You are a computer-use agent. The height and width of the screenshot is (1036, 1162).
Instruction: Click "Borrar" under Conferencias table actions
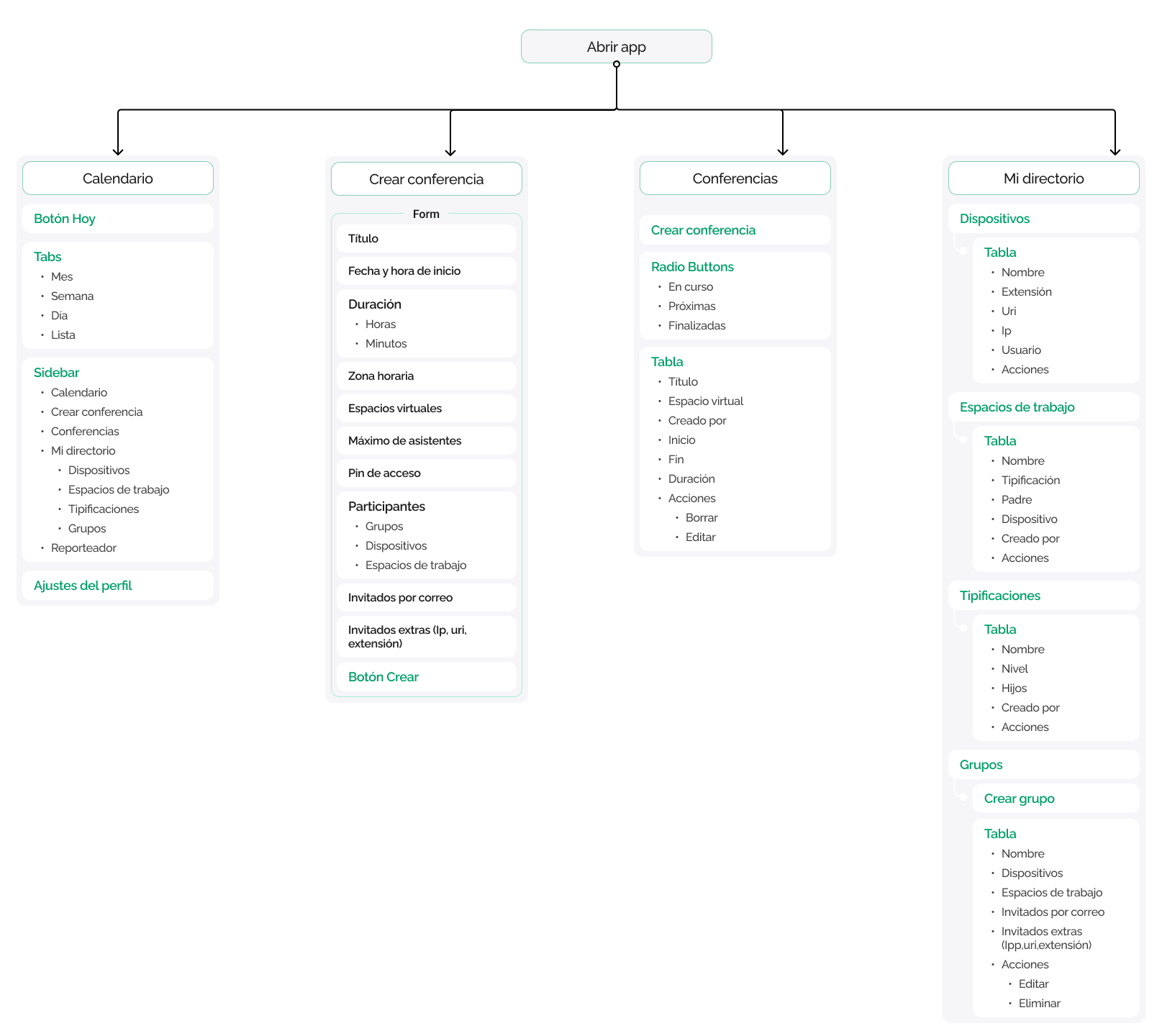coord(702,518)
